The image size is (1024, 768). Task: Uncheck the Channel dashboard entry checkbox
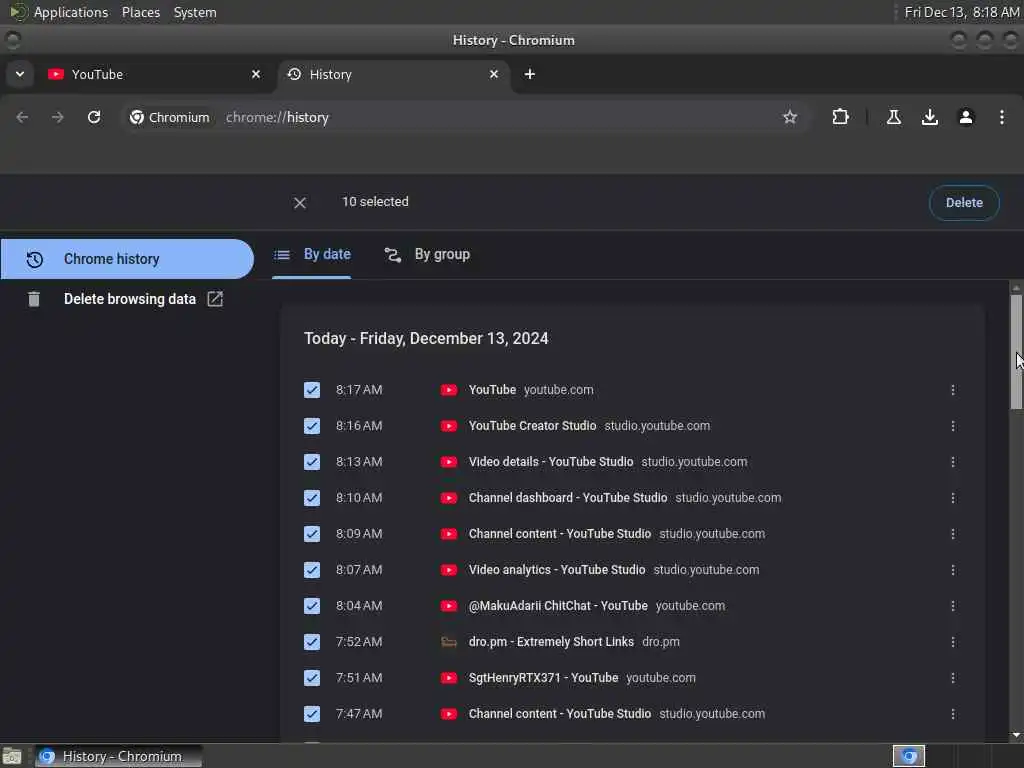[312, 498]
